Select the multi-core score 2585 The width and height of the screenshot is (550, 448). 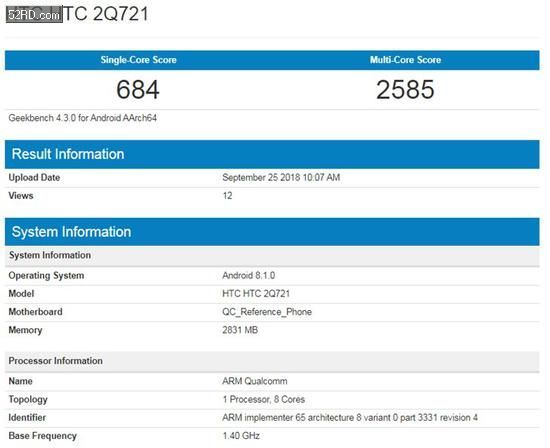pos(405,89)
